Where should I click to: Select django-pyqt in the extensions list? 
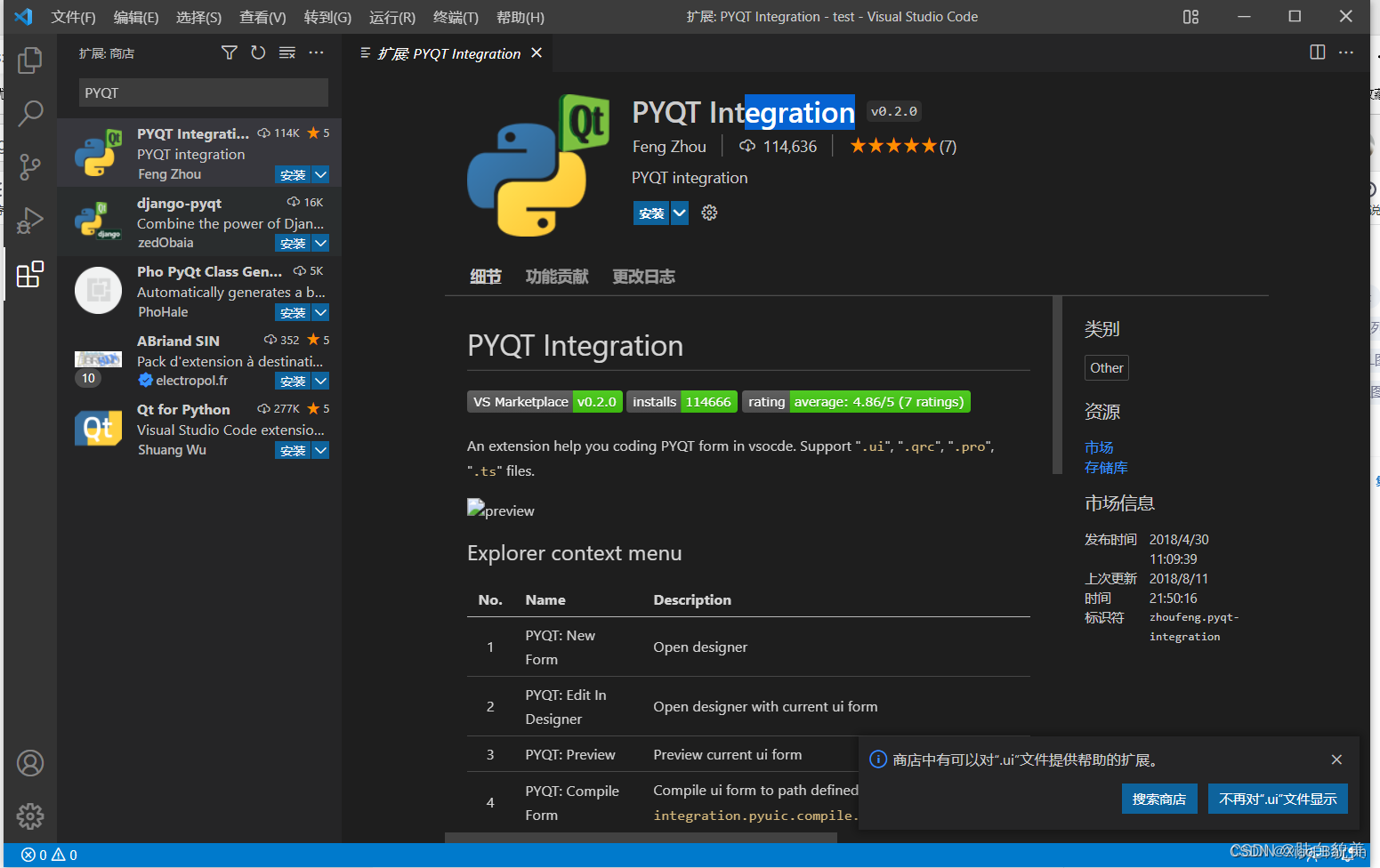(x=199, y=221)
